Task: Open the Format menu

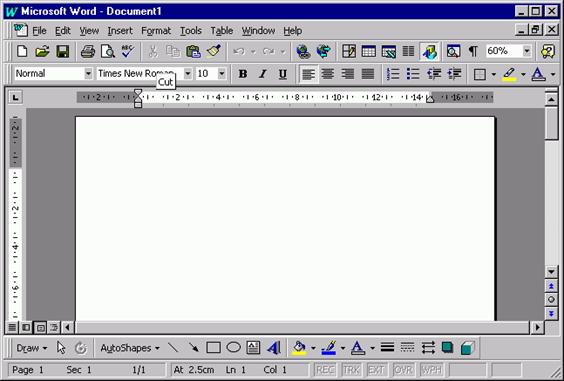Action: [x=156, y=31]
